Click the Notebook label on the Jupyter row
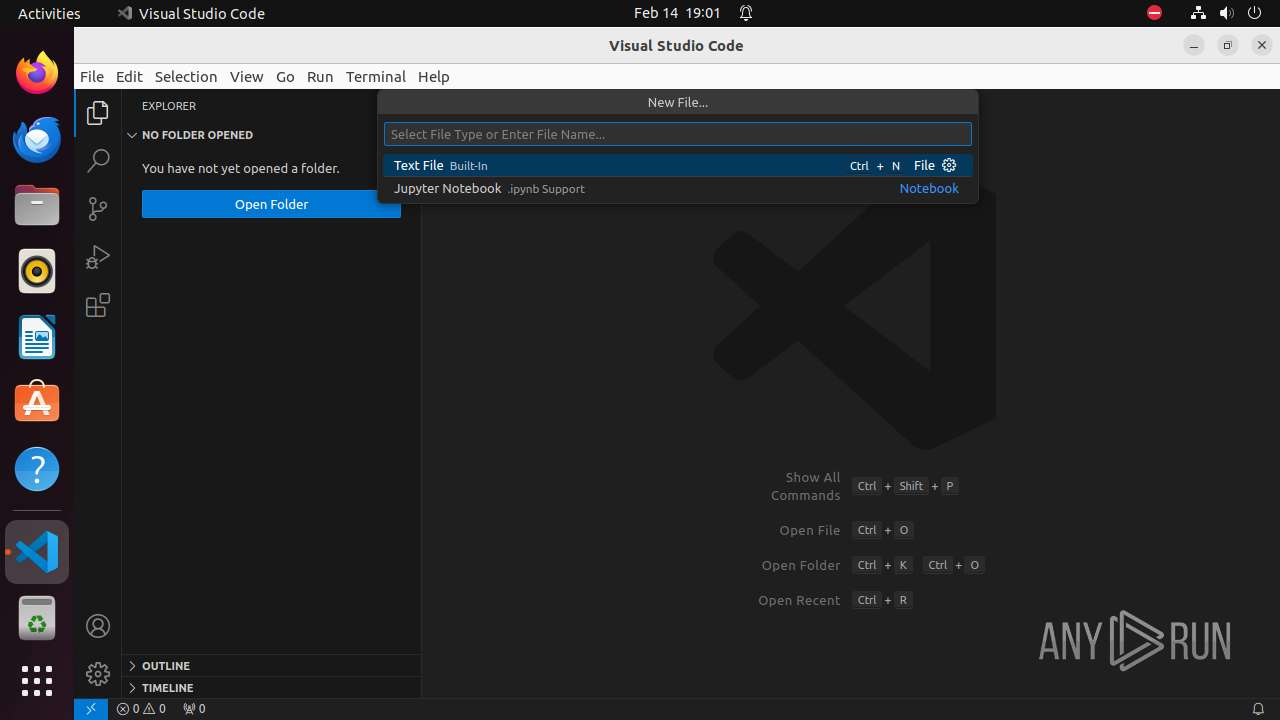Image resolution: width=1280 pixels, height=720 pixels. (x=929, y=188)
